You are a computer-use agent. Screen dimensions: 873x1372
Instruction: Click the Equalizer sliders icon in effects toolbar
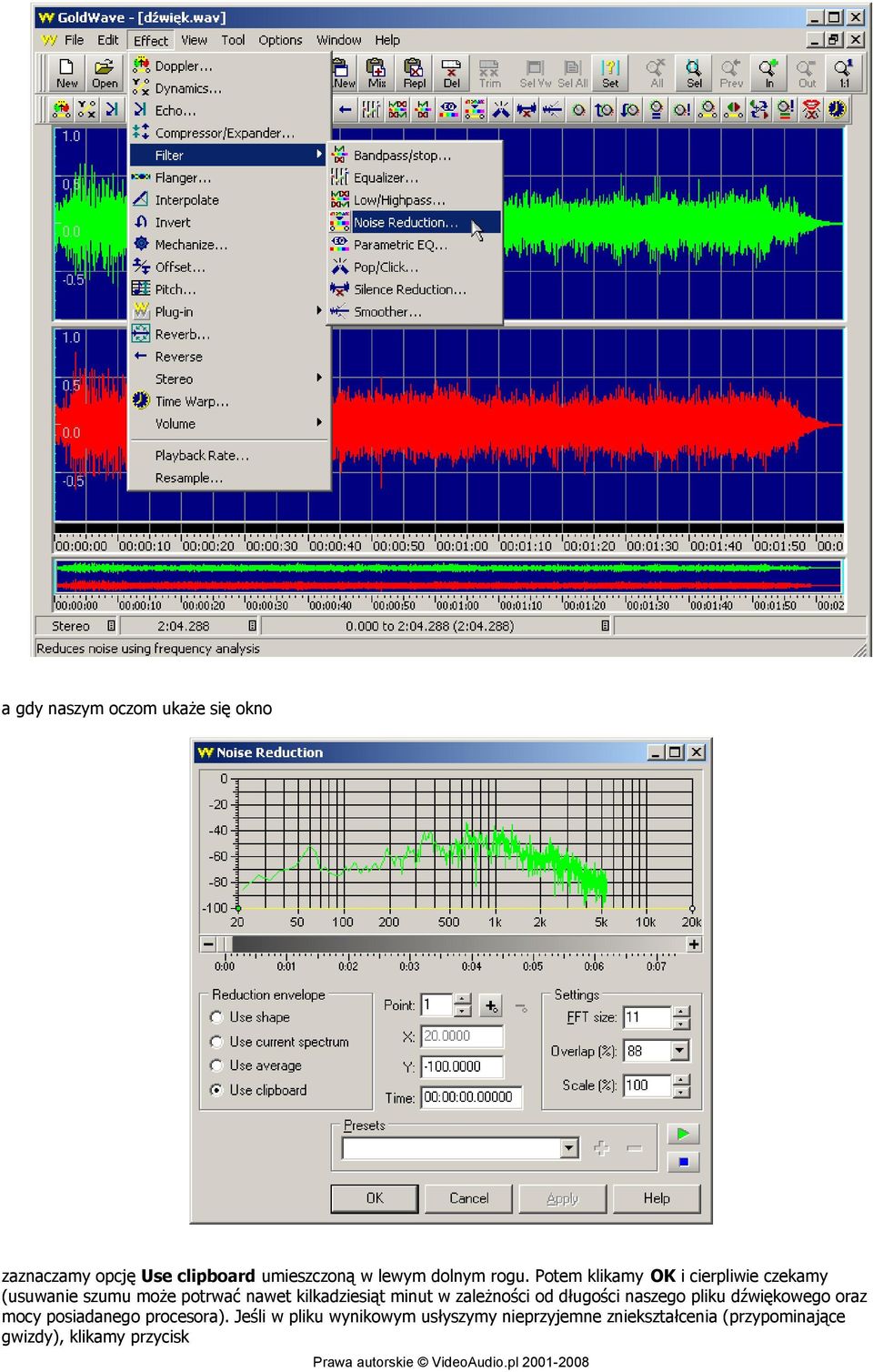point(371,110)
